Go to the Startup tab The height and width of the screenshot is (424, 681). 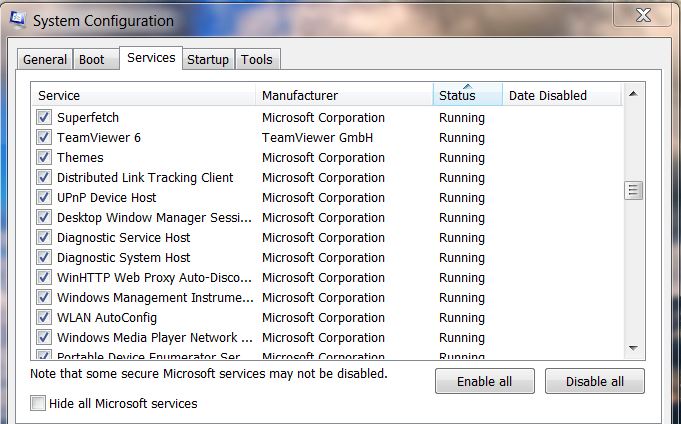coord(208,60)
